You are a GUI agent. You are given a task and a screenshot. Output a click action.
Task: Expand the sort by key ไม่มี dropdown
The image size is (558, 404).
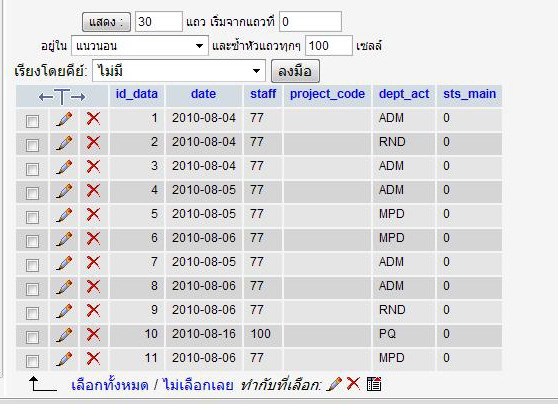[179, 71]
